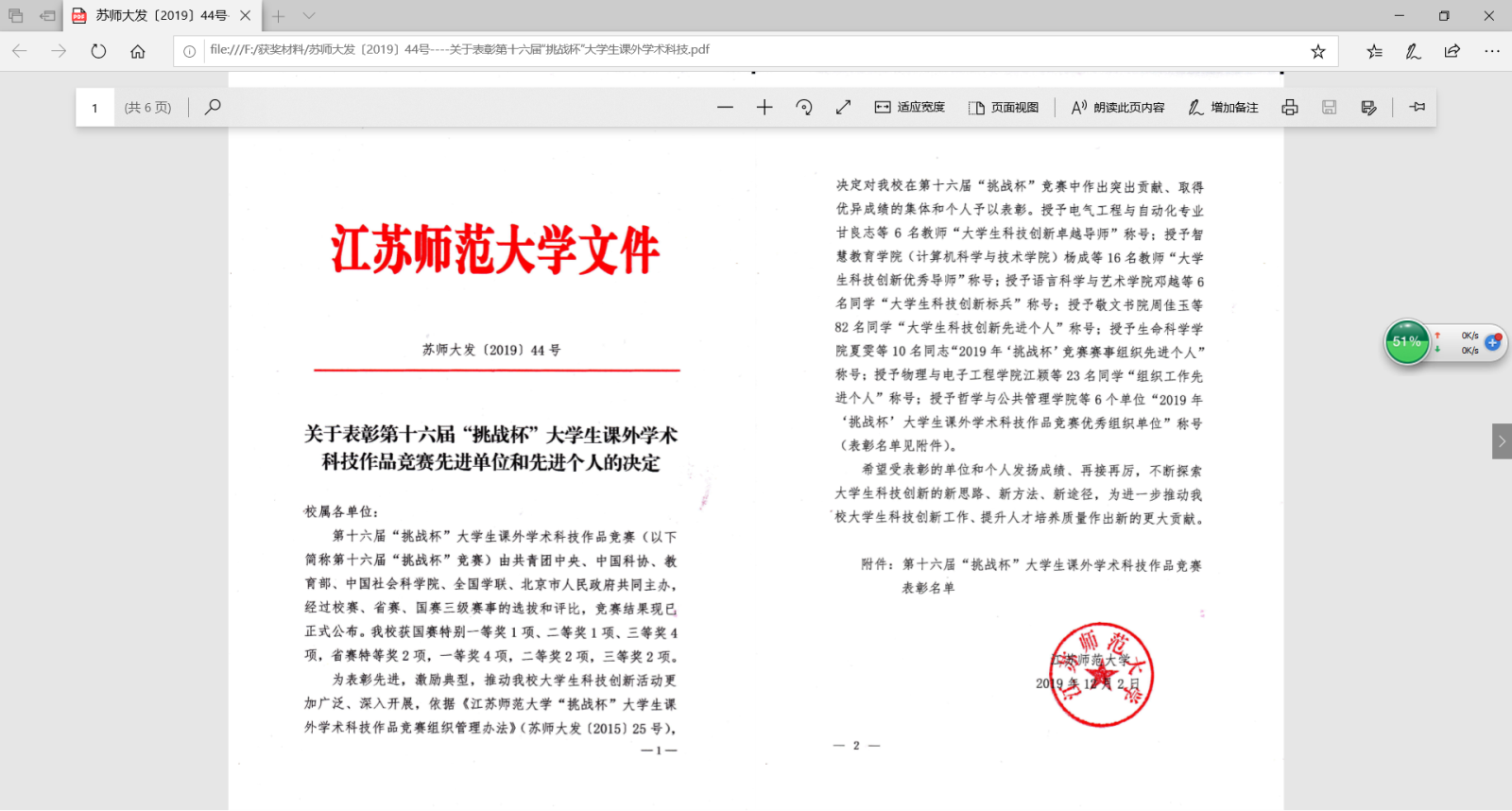Screen dimensions: 1512x811
Task: Open the tab list chevron dropdown
Action: coord(309,16)
